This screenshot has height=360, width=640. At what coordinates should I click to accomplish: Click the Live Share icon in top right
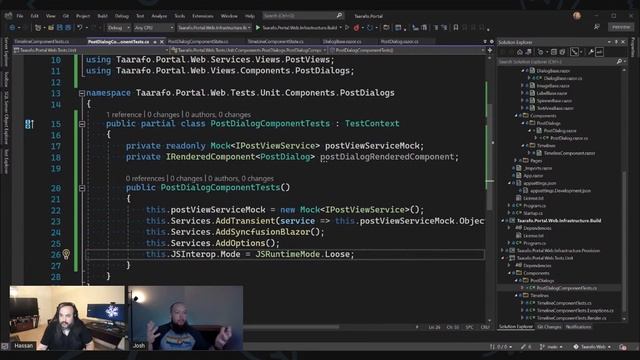(596, 27)
